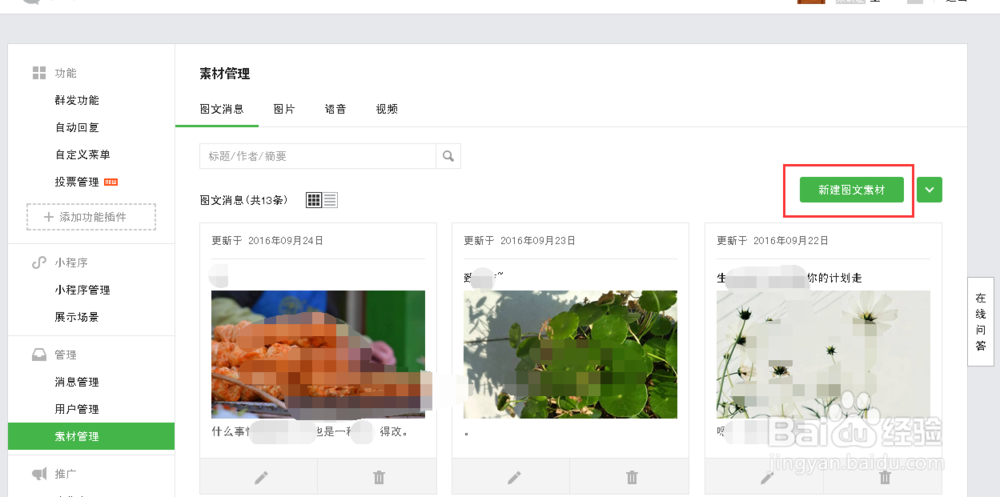Switch to the 视频 tab
Image resolution: width=1000 pixels, height=497 pixels.
tap(387, 109)
